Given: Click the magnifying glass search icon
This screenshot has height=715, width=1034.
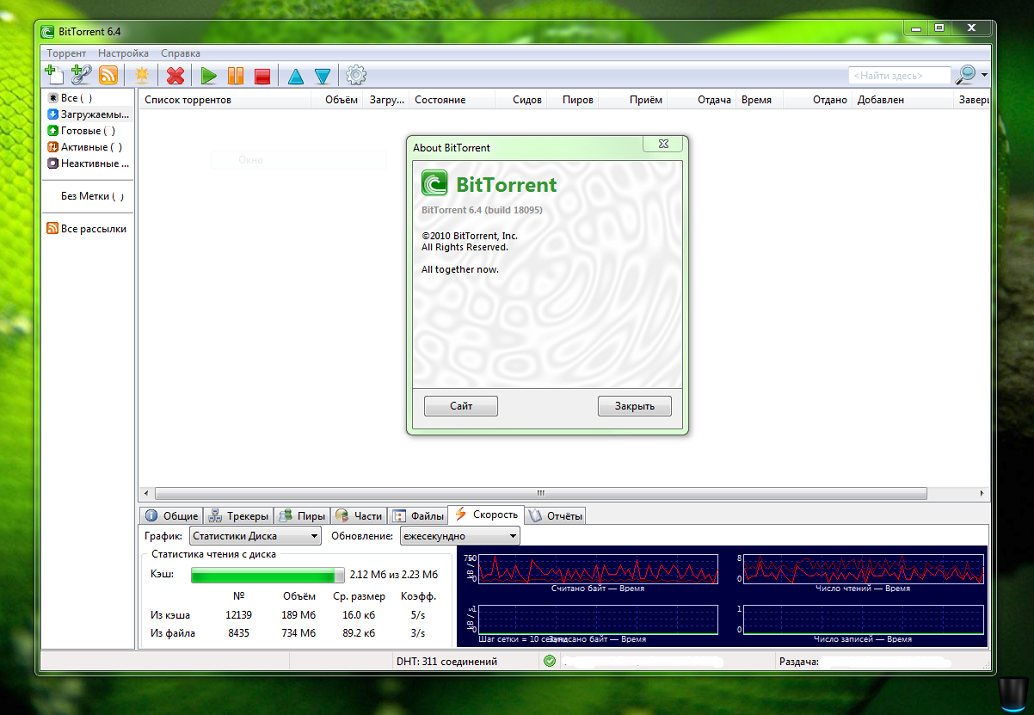Looking at the screenshot, I should pos(965,75).
